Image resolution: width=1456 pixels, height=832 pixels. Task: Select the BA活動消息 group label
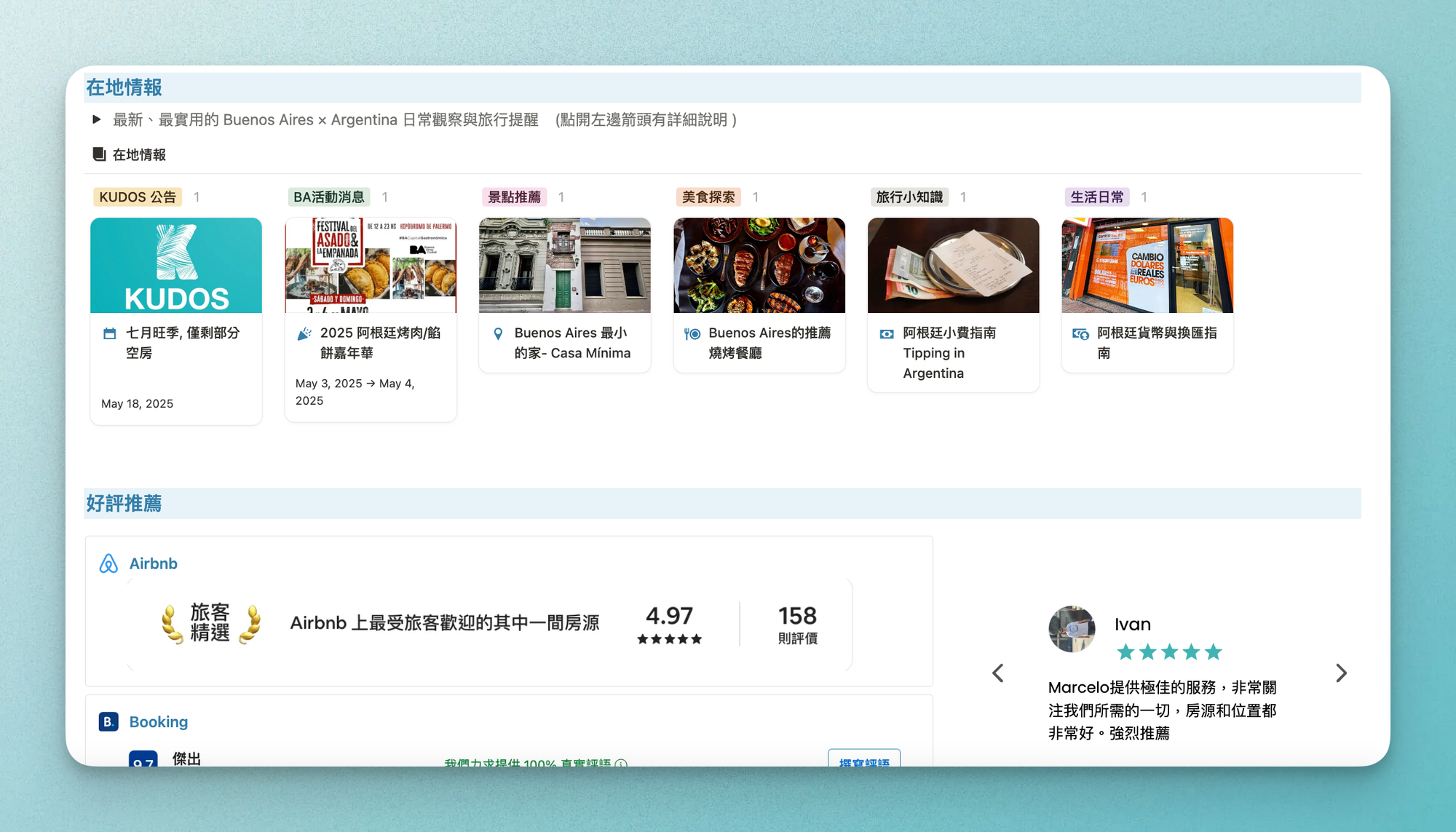point(328,197)
